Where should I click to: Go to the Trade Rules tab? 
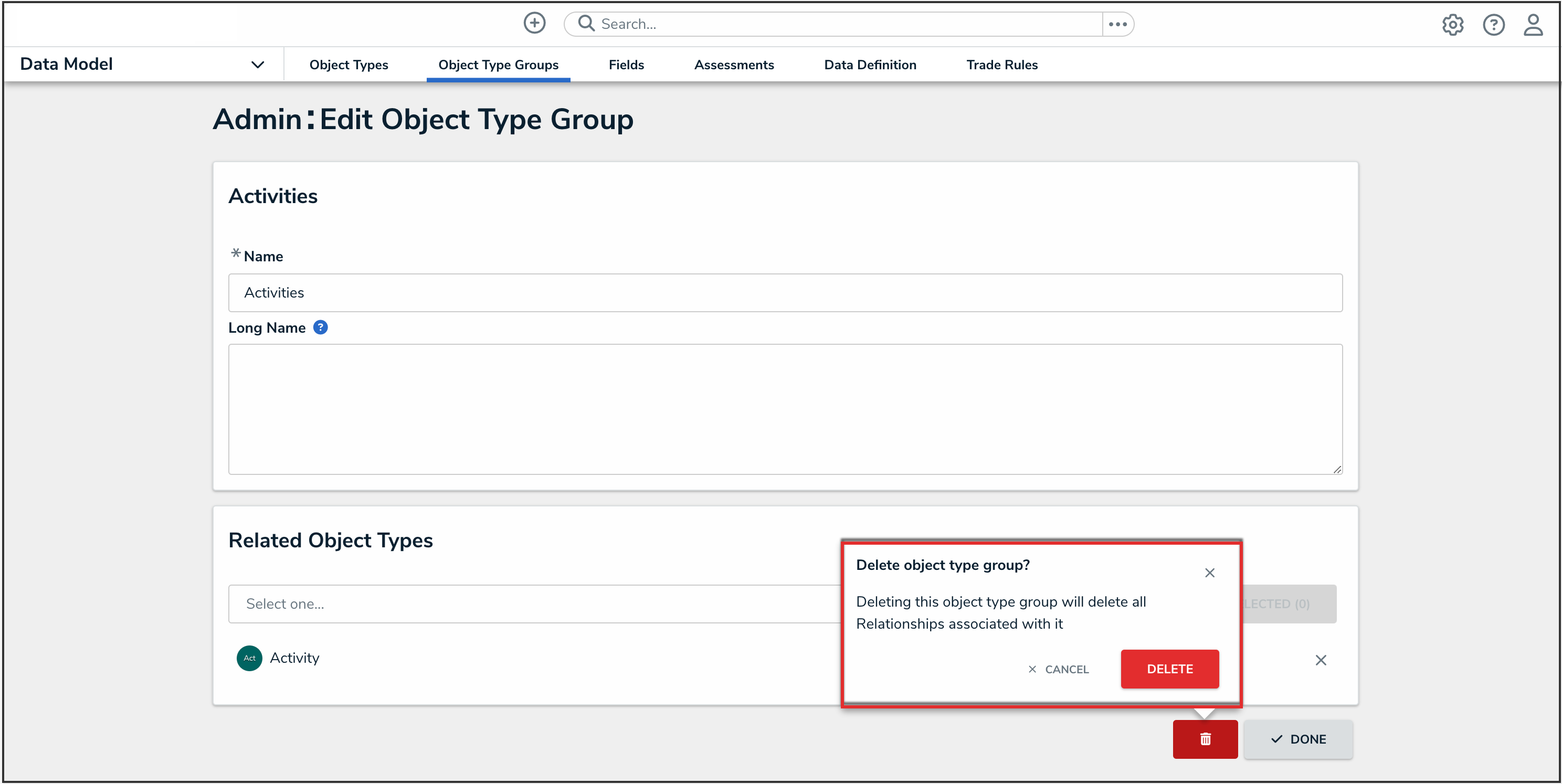[x=1002, y=65]
